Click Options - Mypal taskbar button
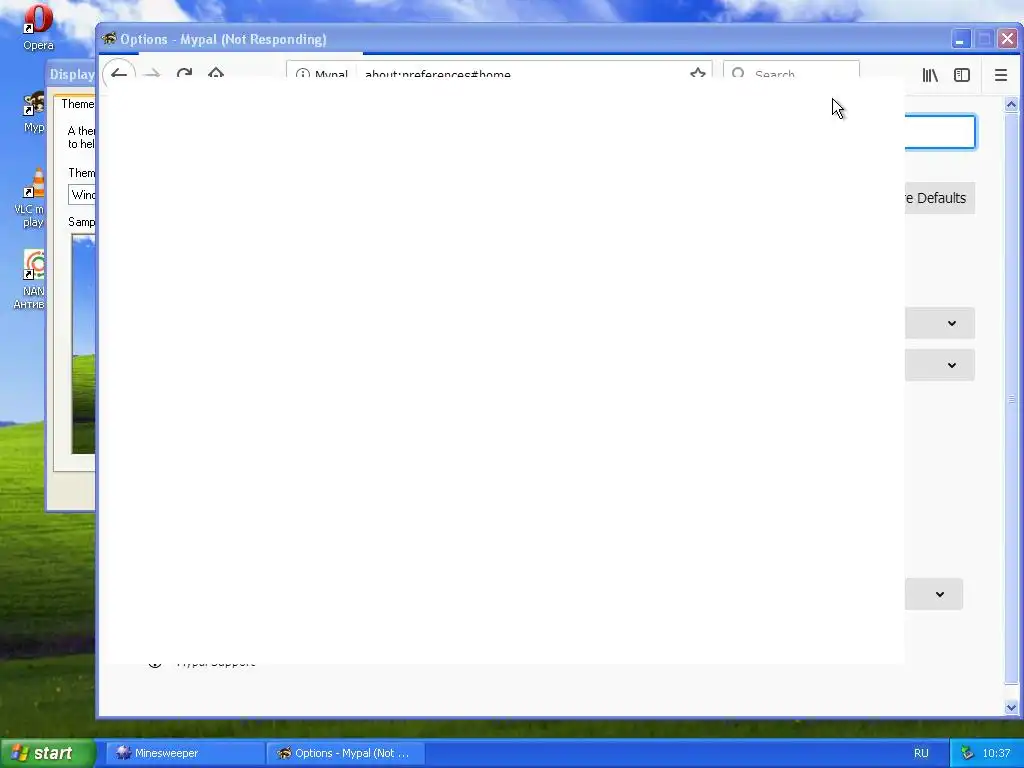 point(346,753)
